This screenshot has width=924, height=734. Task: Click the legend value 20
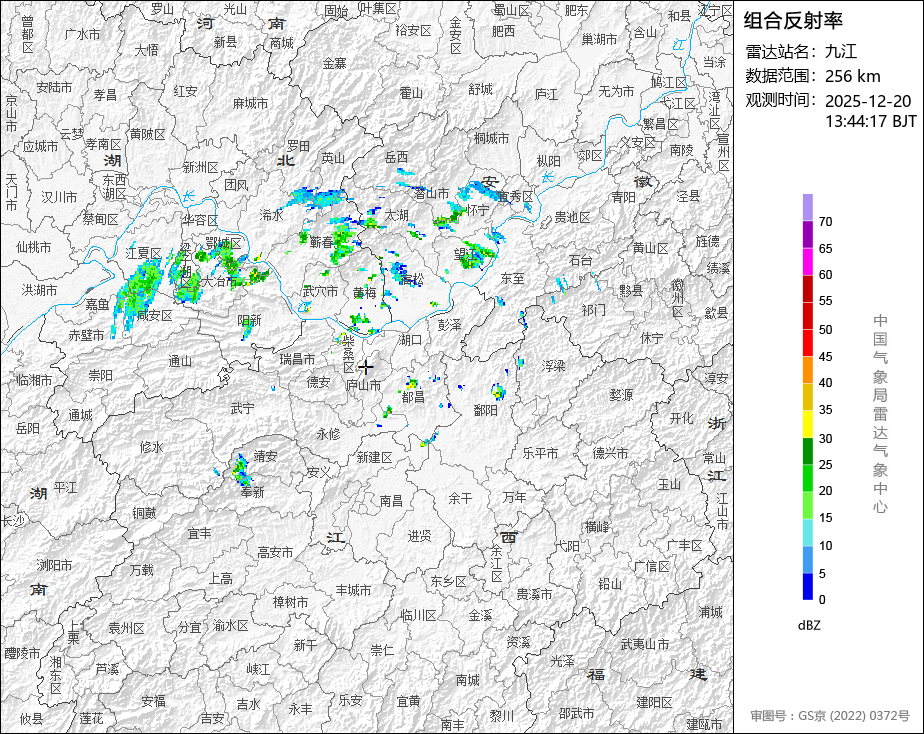coord(826,491)
